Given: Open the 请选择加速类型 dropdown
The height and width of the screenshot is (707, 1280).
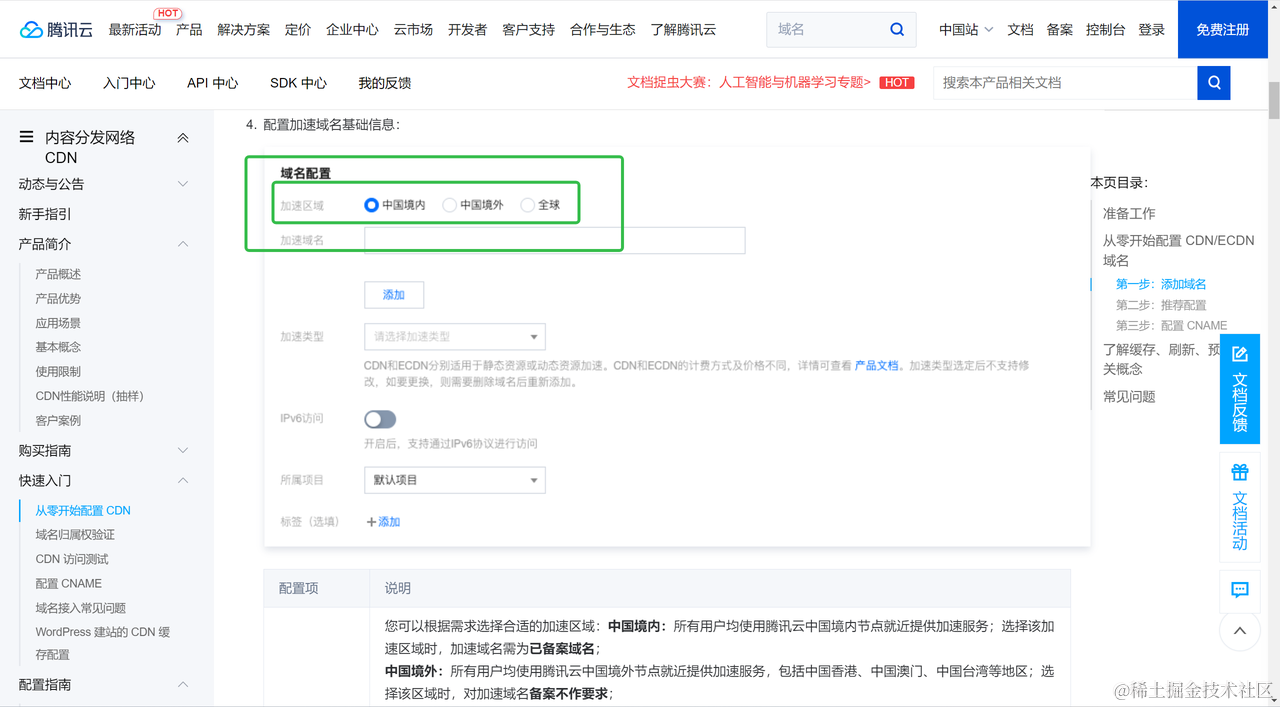Looking at the screenshot, I should [x=455, y=337].
